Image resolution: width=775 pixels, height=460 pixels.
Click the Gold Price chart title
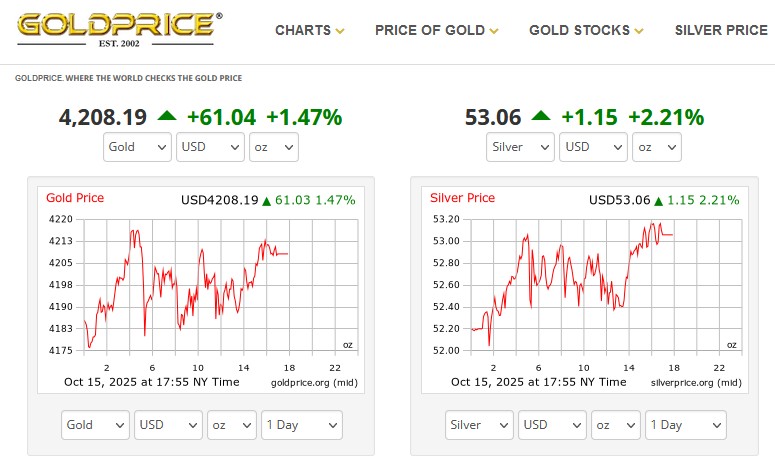(75, 198)
